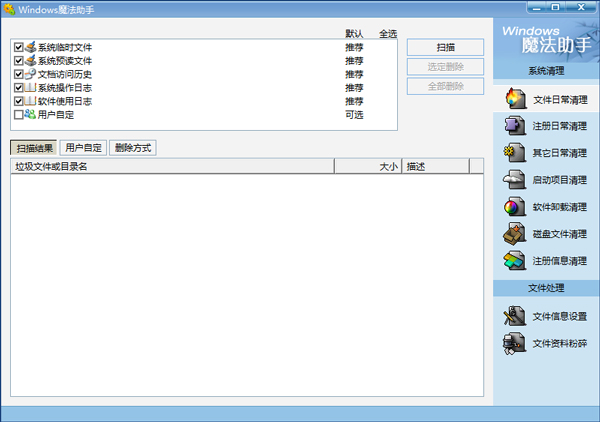Click the 扫描 button
The width and height of the screenshot is (600, 422).
pos(445,47)
